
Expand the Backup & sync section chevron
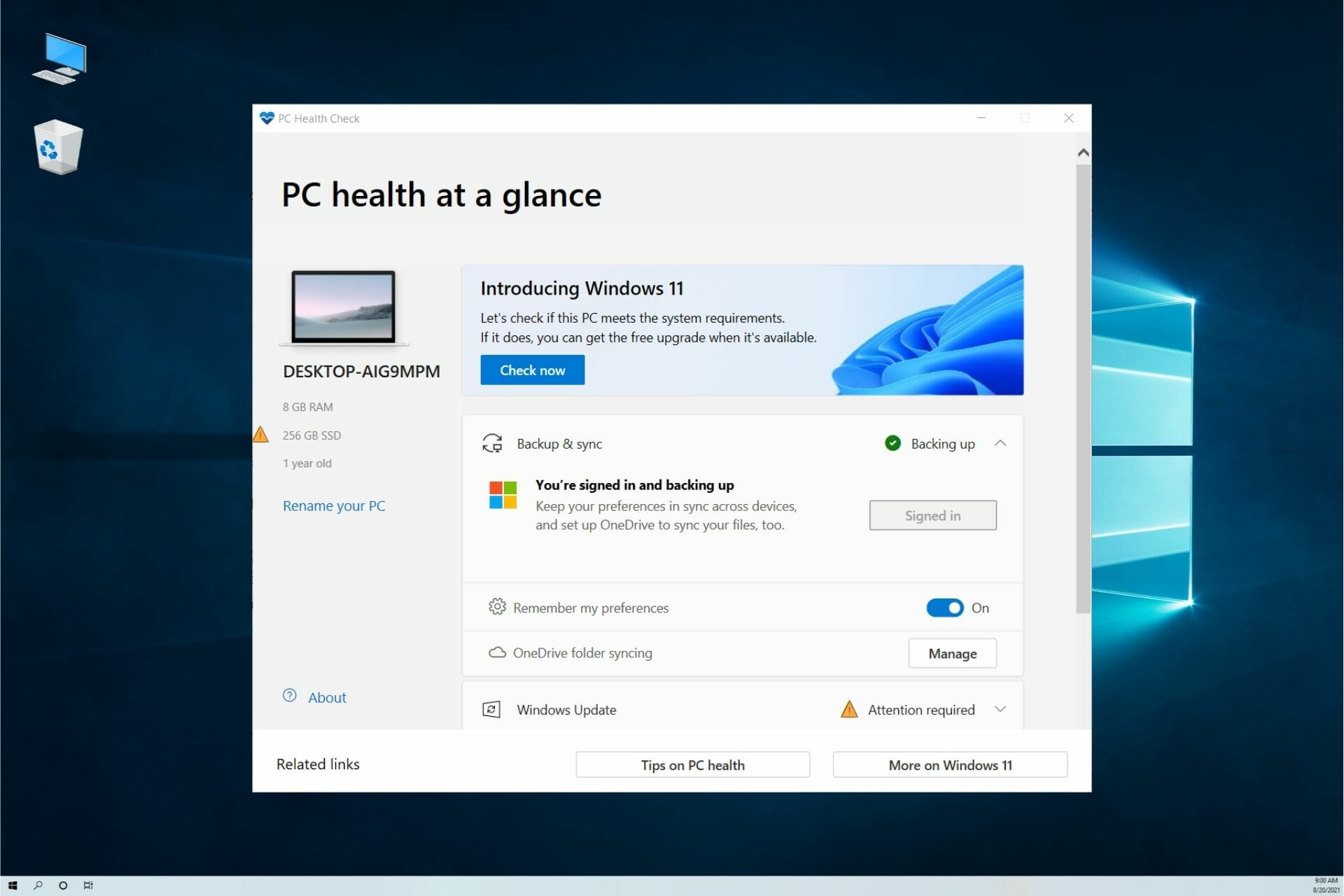coord(1000,443)
